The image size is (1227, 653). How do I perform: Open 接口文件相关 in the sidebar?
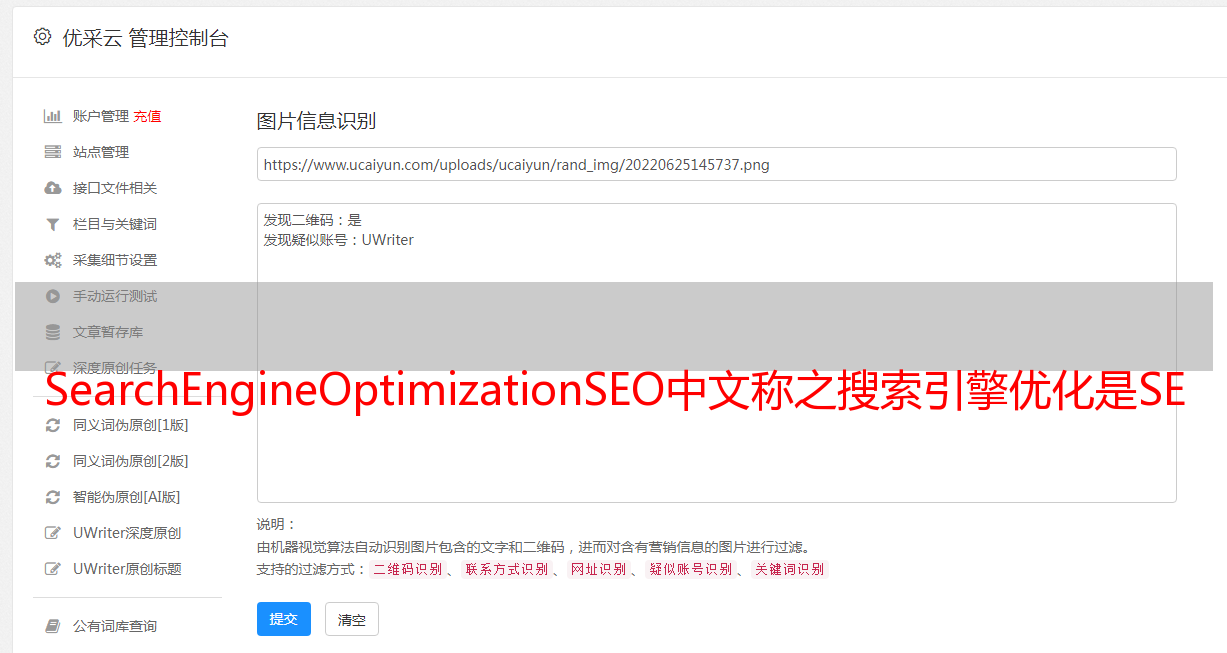click(115, 188)
